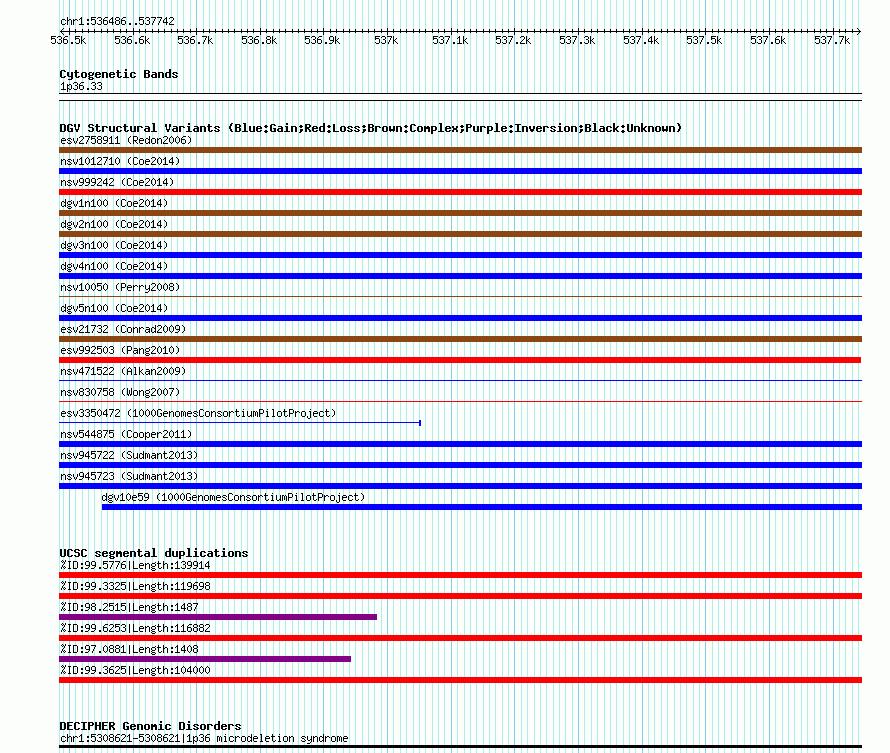The image size is (890, 753).
Task: Select nsv830758 (Wong2007) label
Action: (120, 392)
